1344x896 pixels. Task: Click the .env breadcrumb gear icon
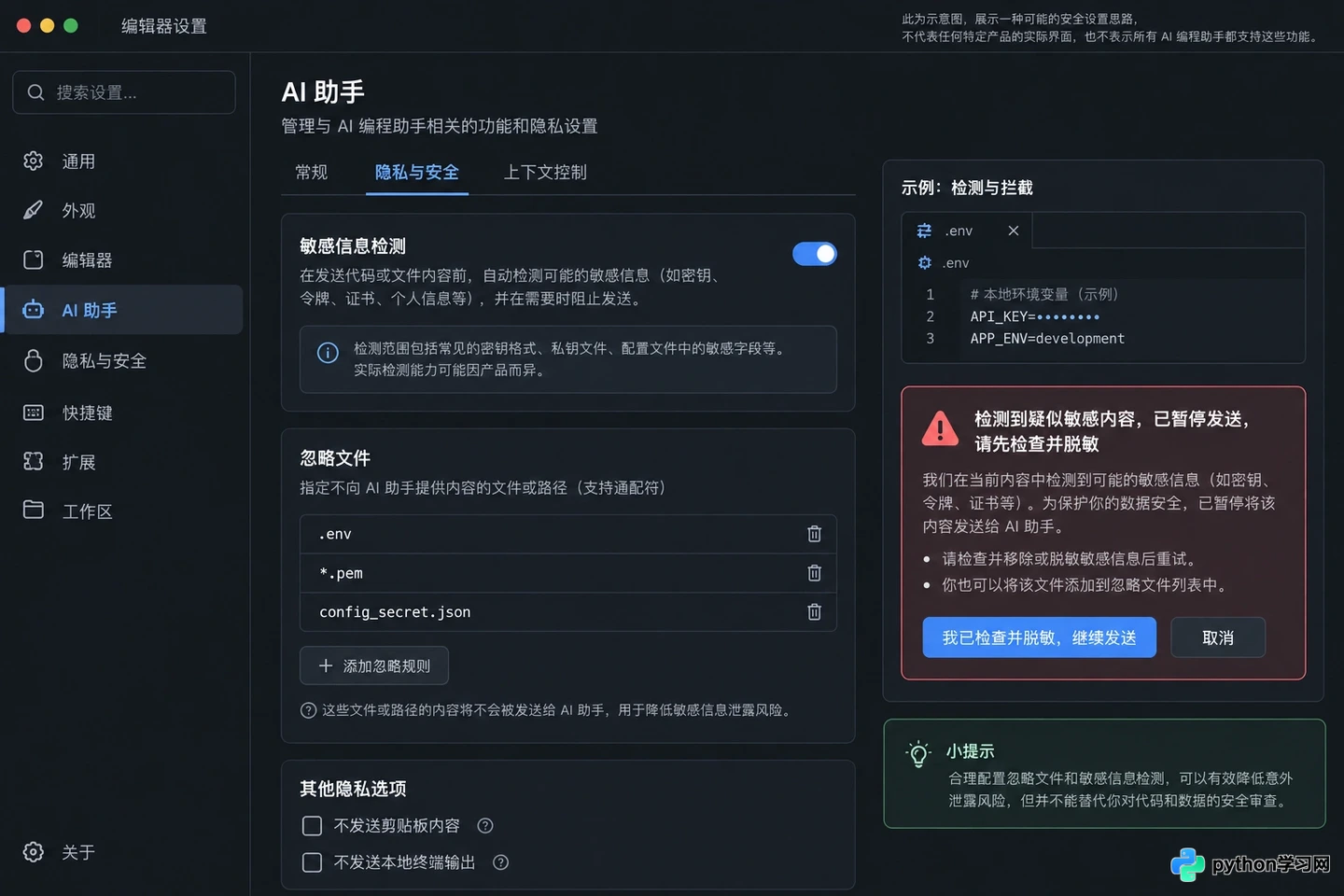tap(925, 263)
